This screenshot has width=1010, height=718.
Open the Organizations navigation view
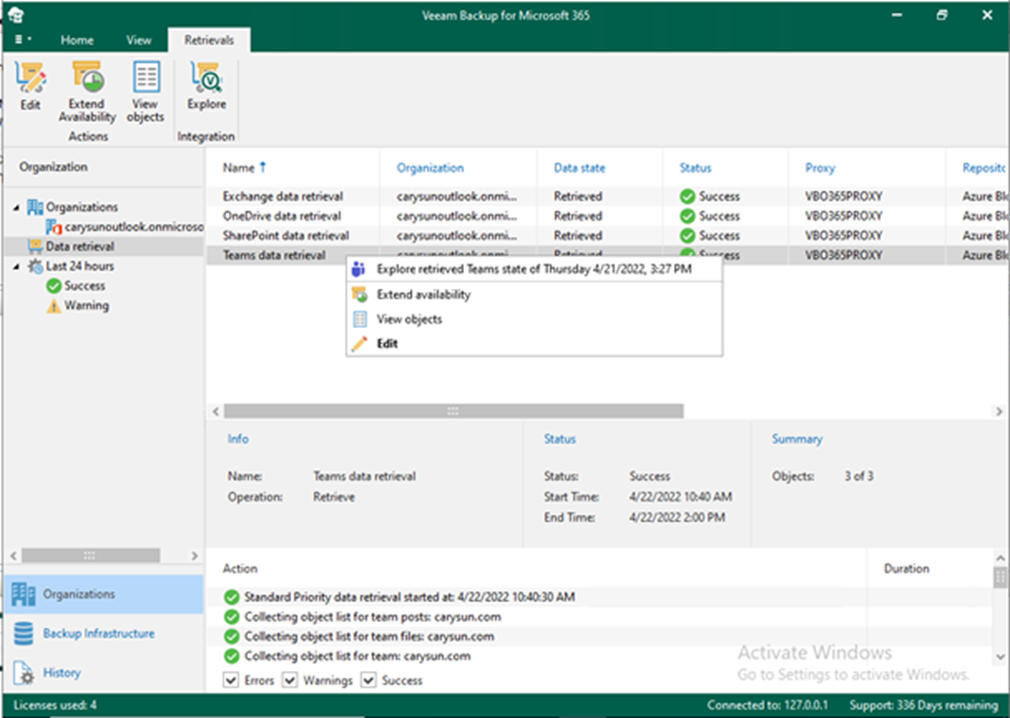(104, 594)
